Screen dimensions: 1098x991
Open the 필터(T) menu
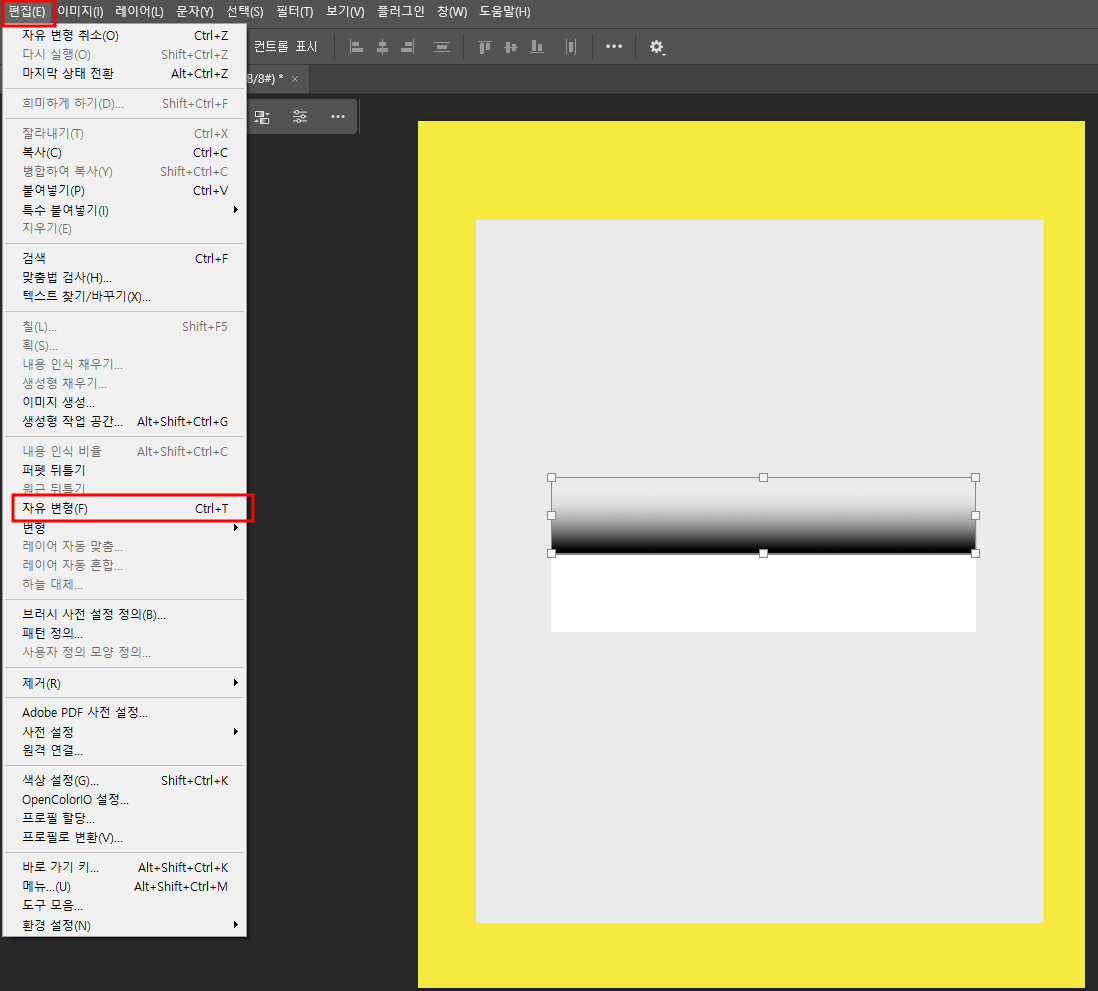295,12
